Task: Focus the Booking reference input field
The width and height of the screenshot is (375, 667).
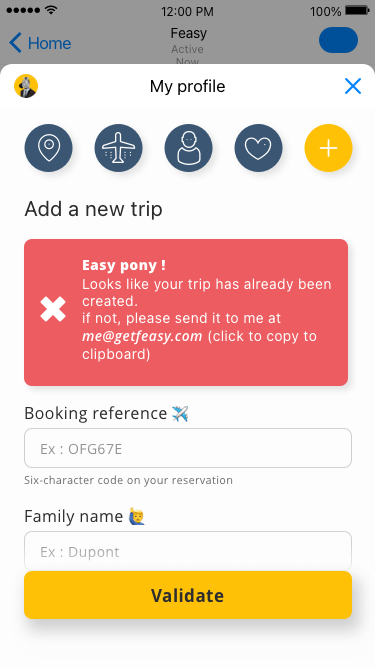Action: point(188,448)
